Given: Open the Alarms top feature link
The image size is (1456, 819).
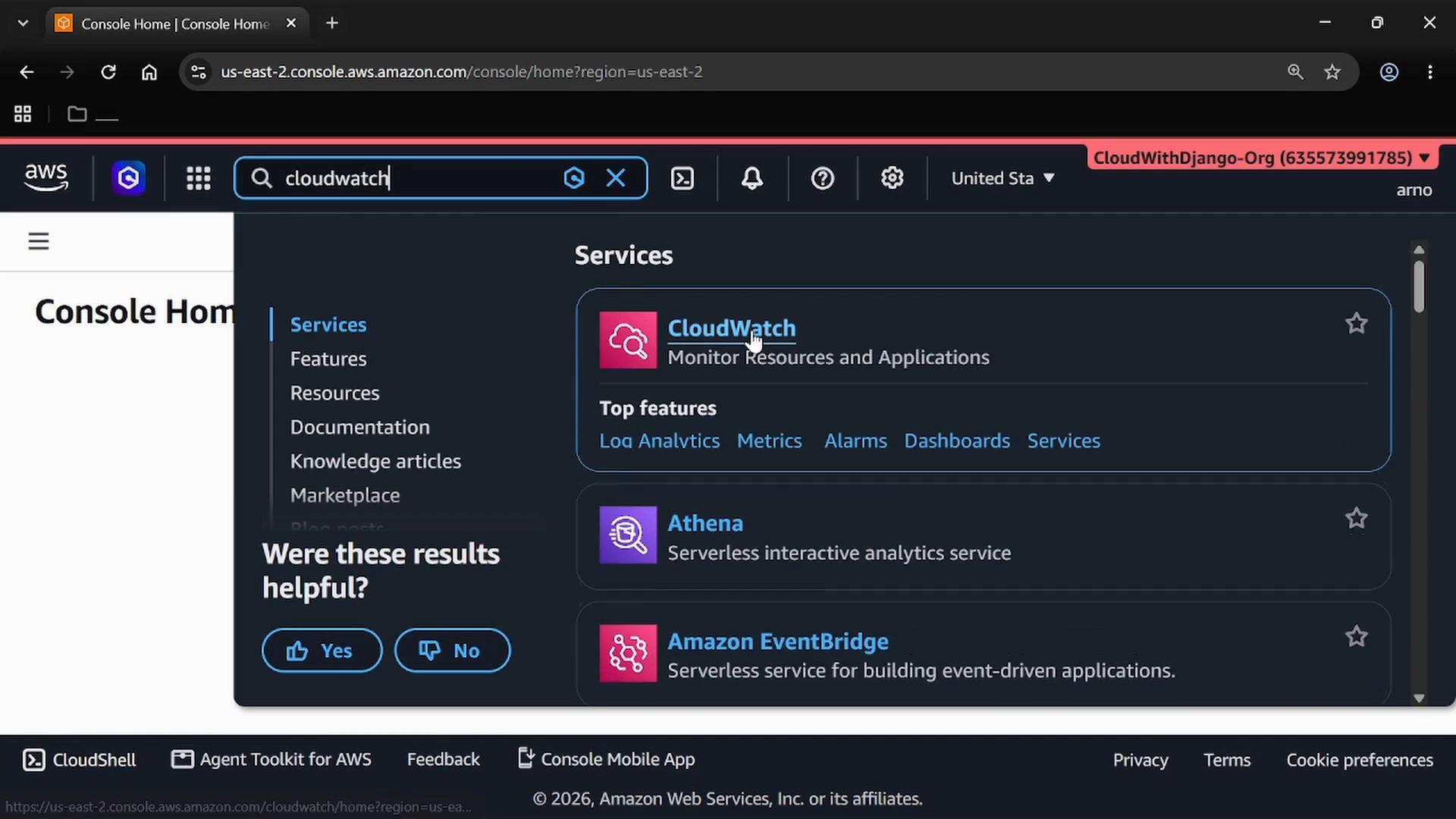Looking at the screenshot, I should tap(855, 441).
